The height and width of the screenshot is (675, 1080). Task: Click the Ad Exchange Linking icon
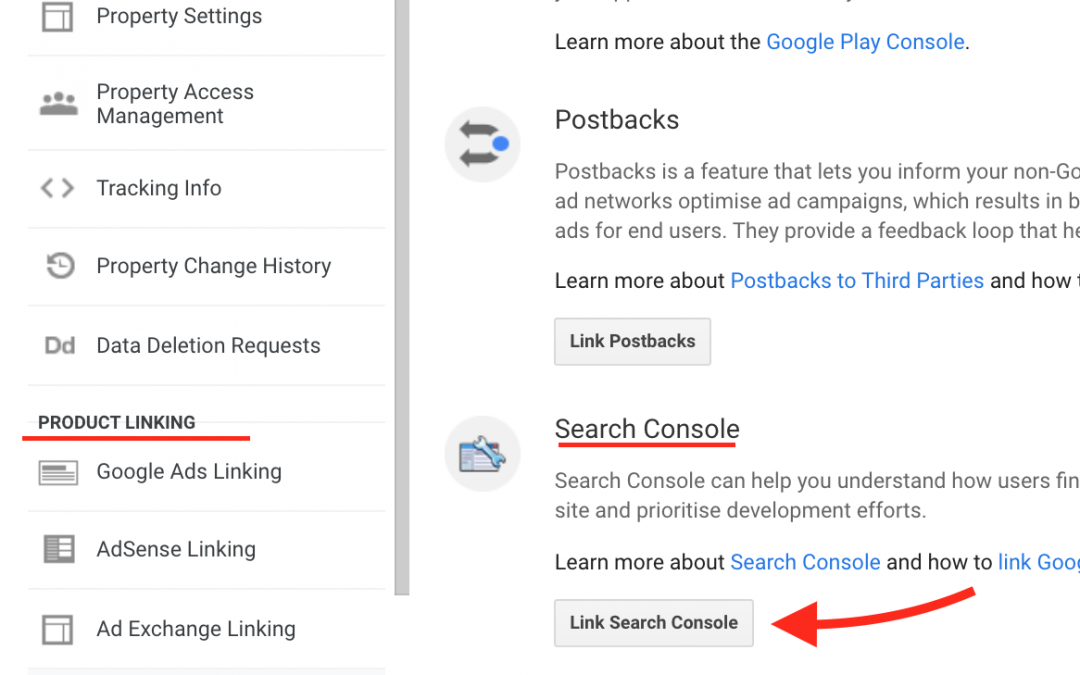57,630
